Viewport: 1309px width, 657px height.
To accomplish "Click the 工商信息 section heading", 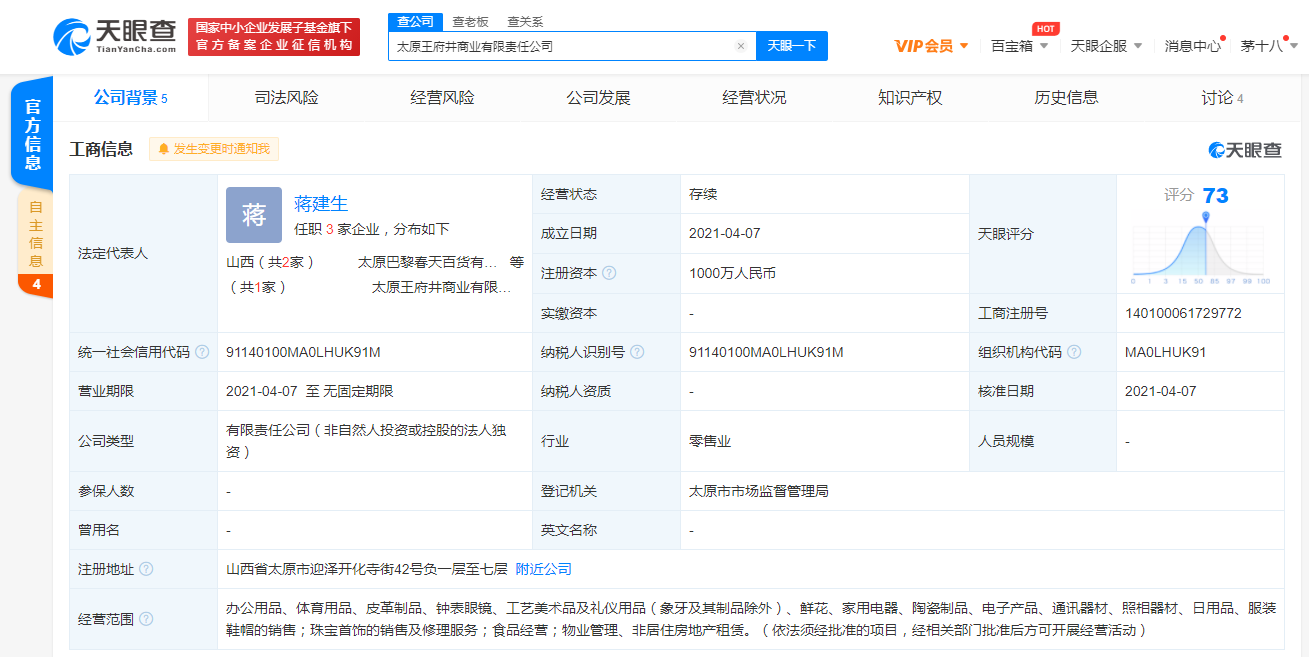I will point(101,149).
